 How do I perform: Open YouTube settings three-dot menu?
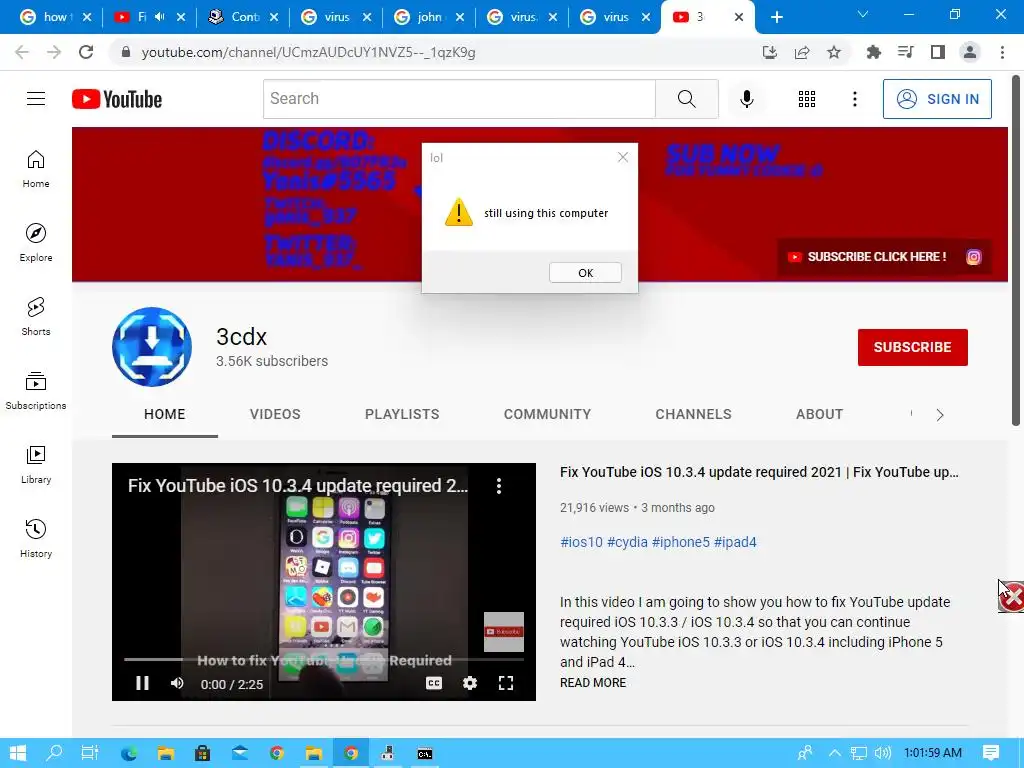[x=854, y=99]
